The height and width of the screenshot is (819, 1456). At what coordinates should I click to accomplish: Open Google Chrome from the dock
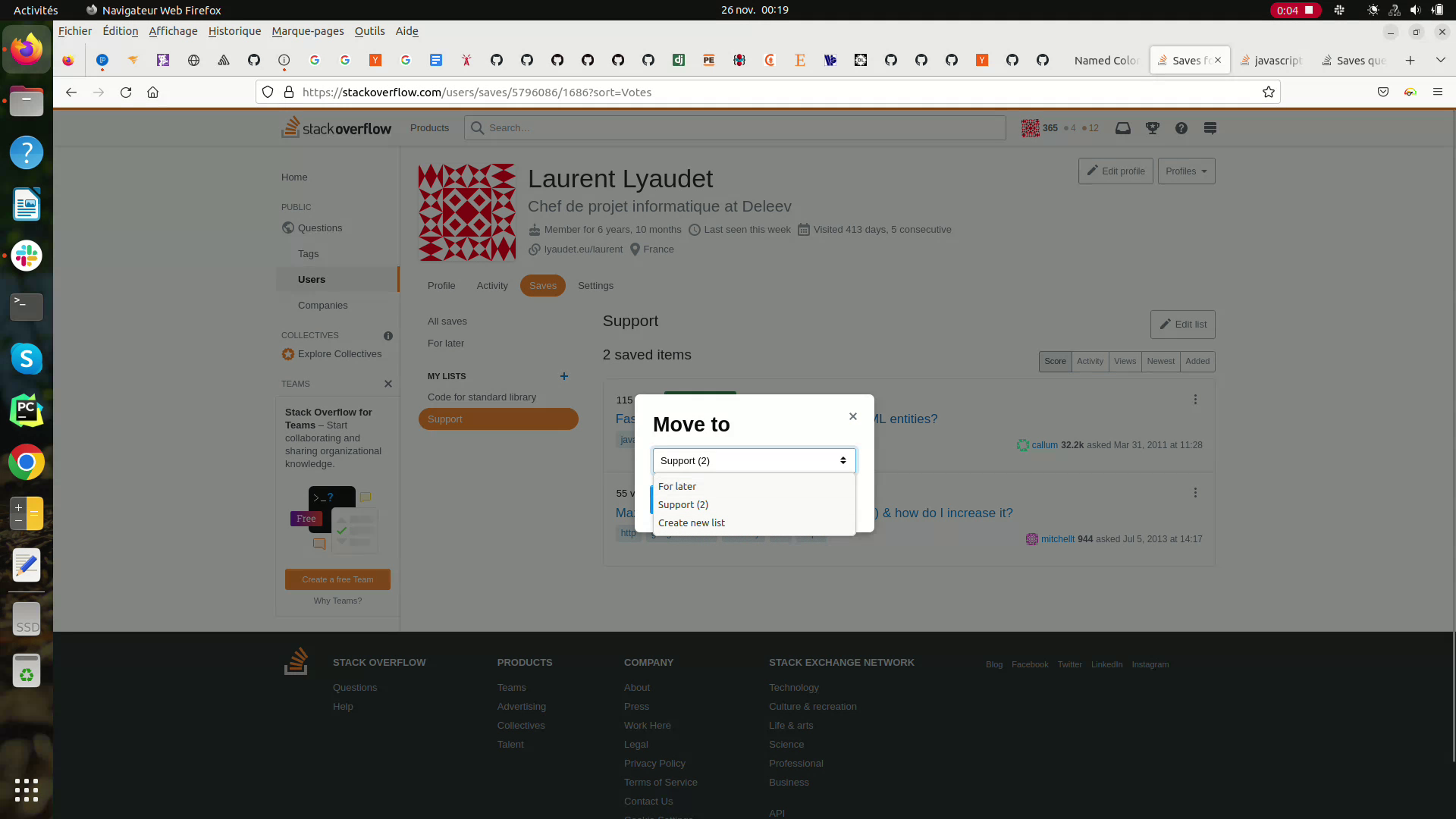(27, 463)
